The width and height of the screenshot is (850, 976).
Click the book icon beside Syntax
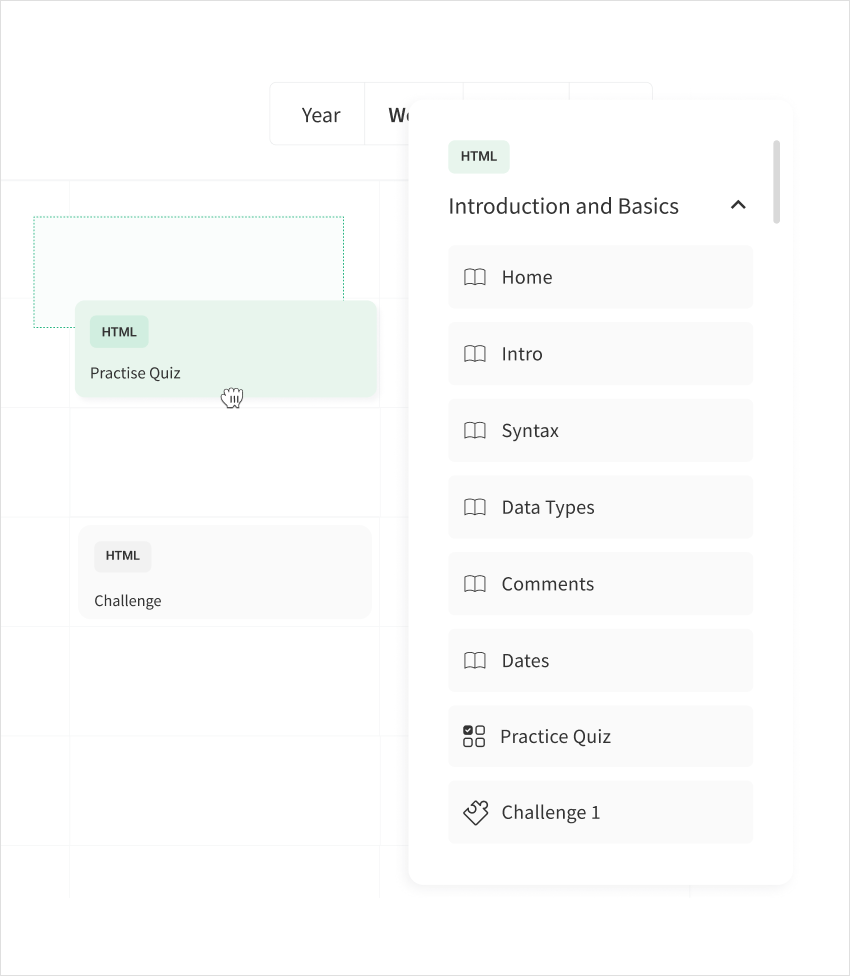(475, 431)
